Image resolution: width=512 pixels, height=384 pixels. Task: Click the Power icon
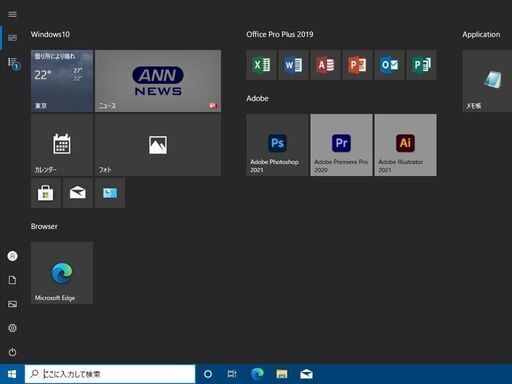tap(12, 352)
